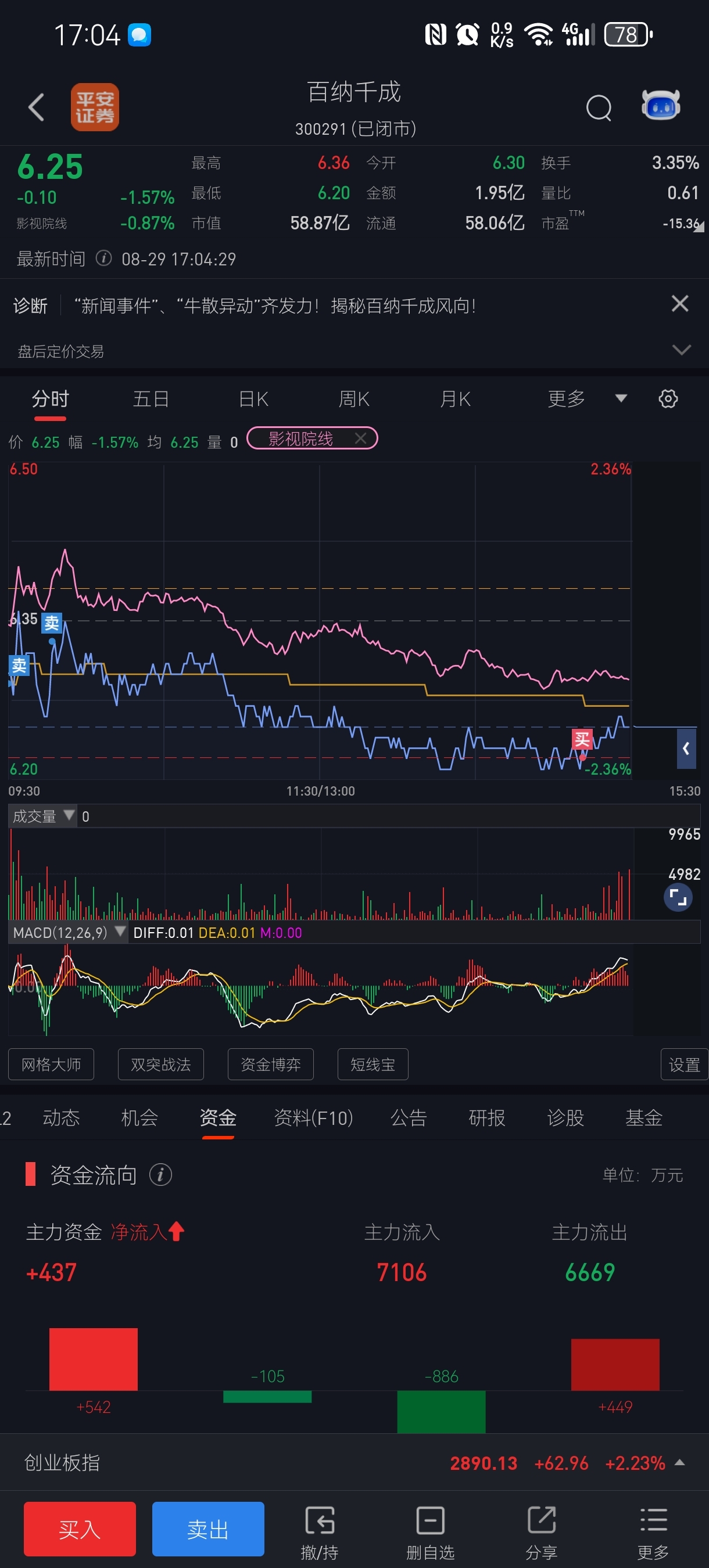This screenshot has height=1568, width=709.
Task: Expand the chart side panel arrow
Action: click(x=686, y=749)
